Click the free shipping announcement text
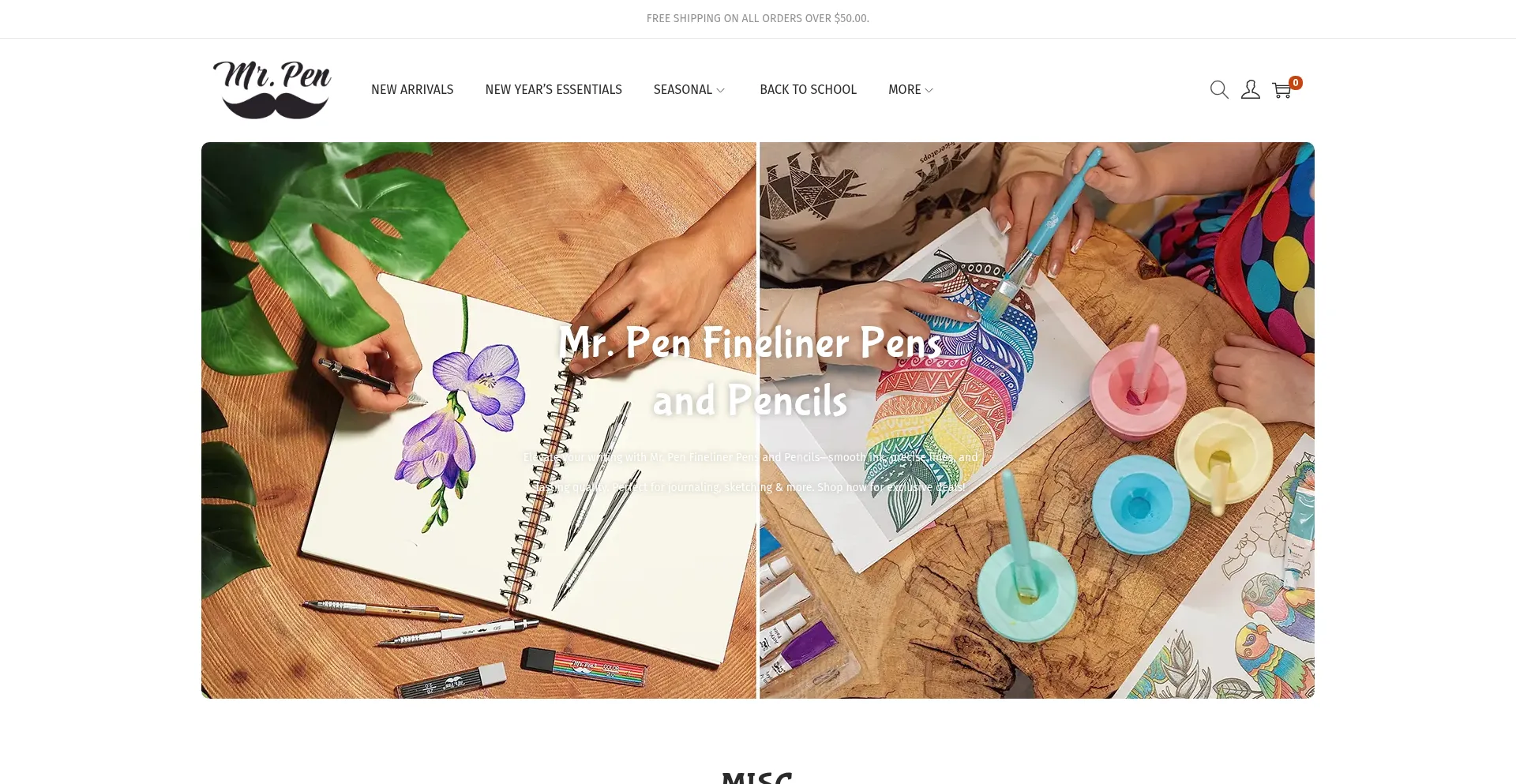Image resolution: width=1516 pixels, height=784 pixels. (758, 18)
